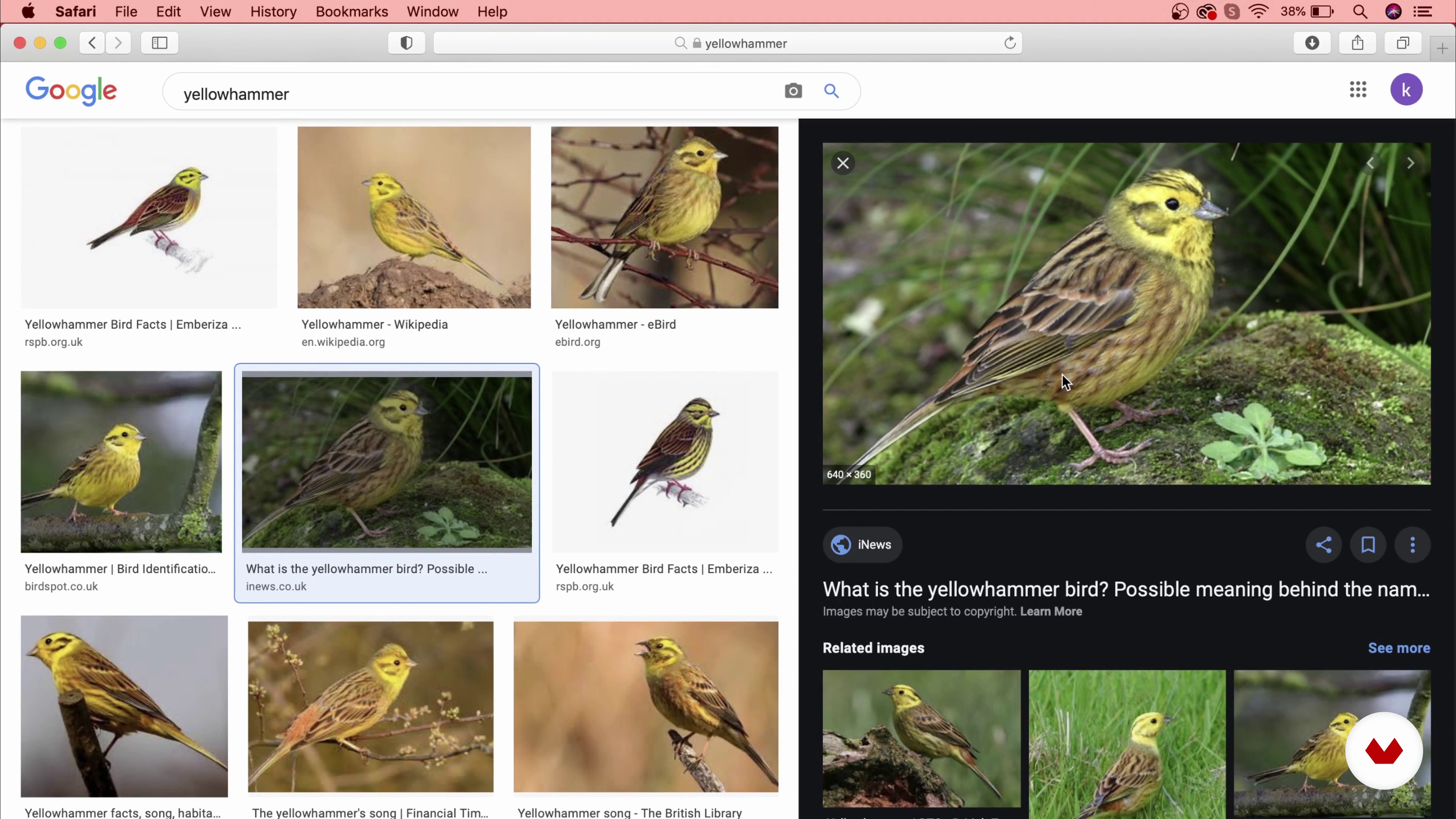The height and width of the screenshot is (819, 1456).
Task: Save the previewed image to collection
Action: click(x=1368, y=544)
